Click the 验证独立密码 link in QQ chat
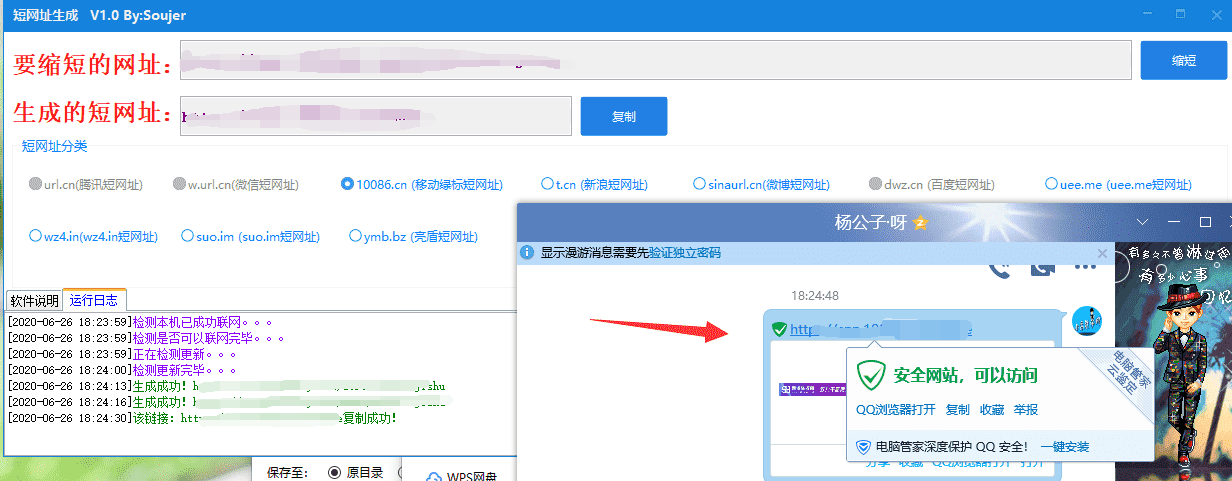 pos(684,253)
